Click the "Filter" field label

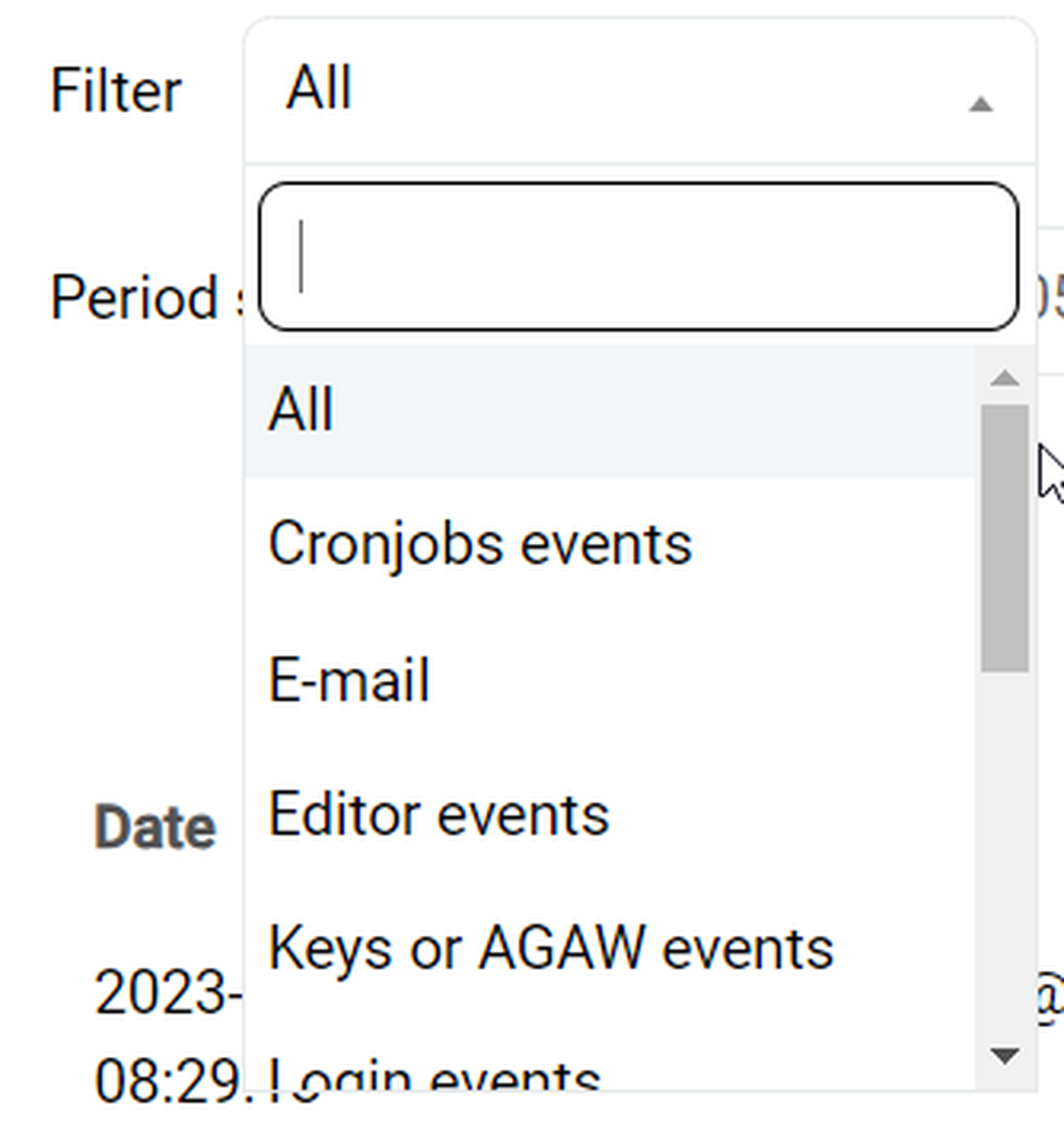115,91
